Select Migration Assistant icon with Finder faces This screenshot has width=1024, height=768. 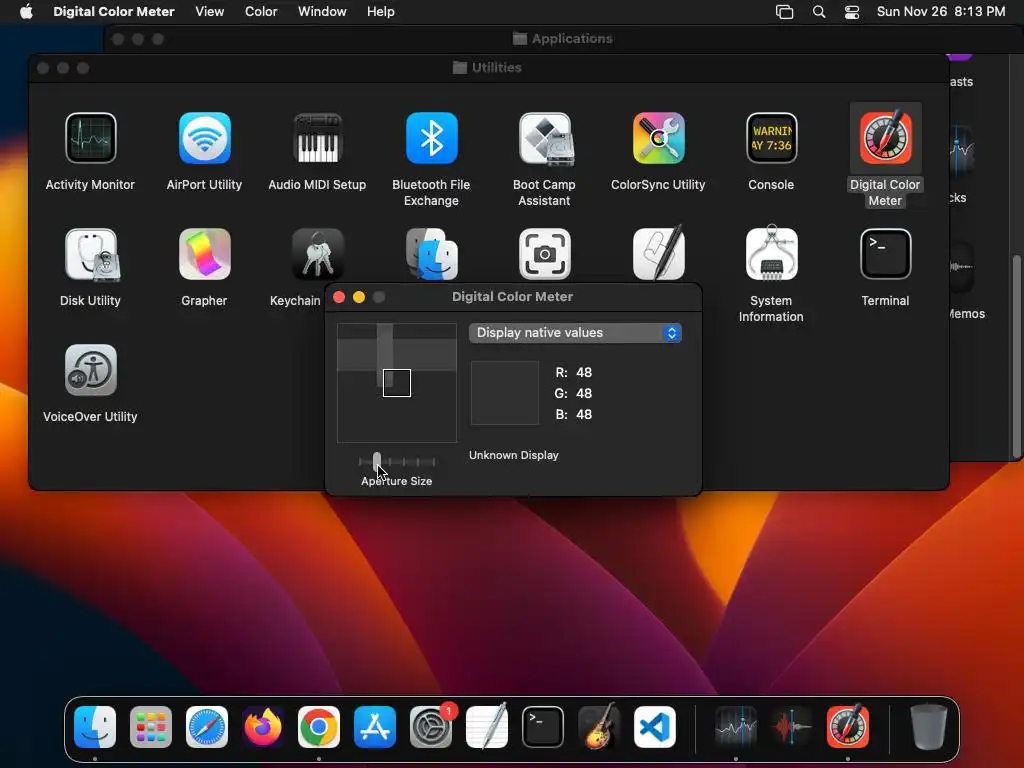click(x=431, y=254)
